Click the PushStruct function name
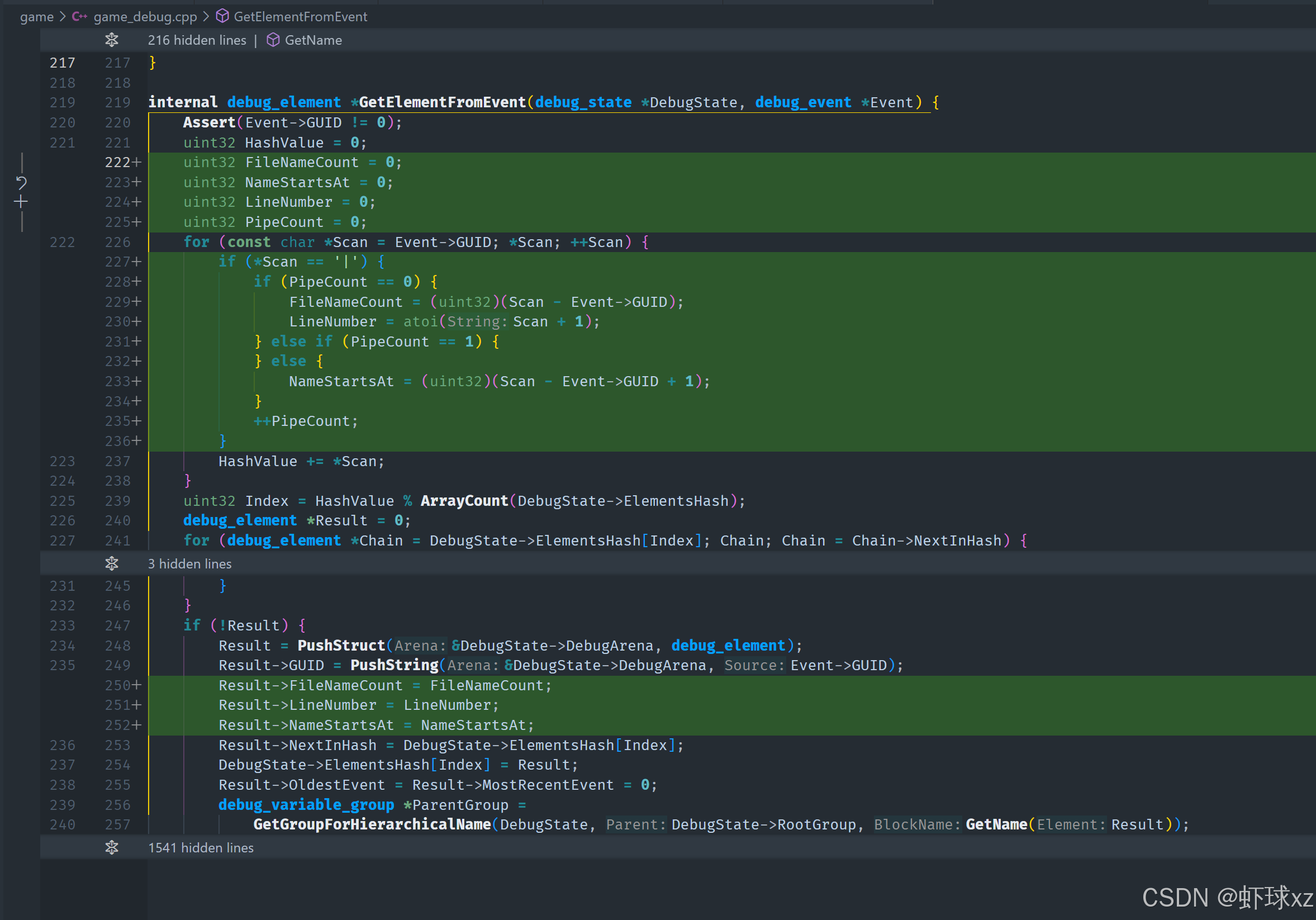This screenshot has width=1316, height=920. (340, 646)
